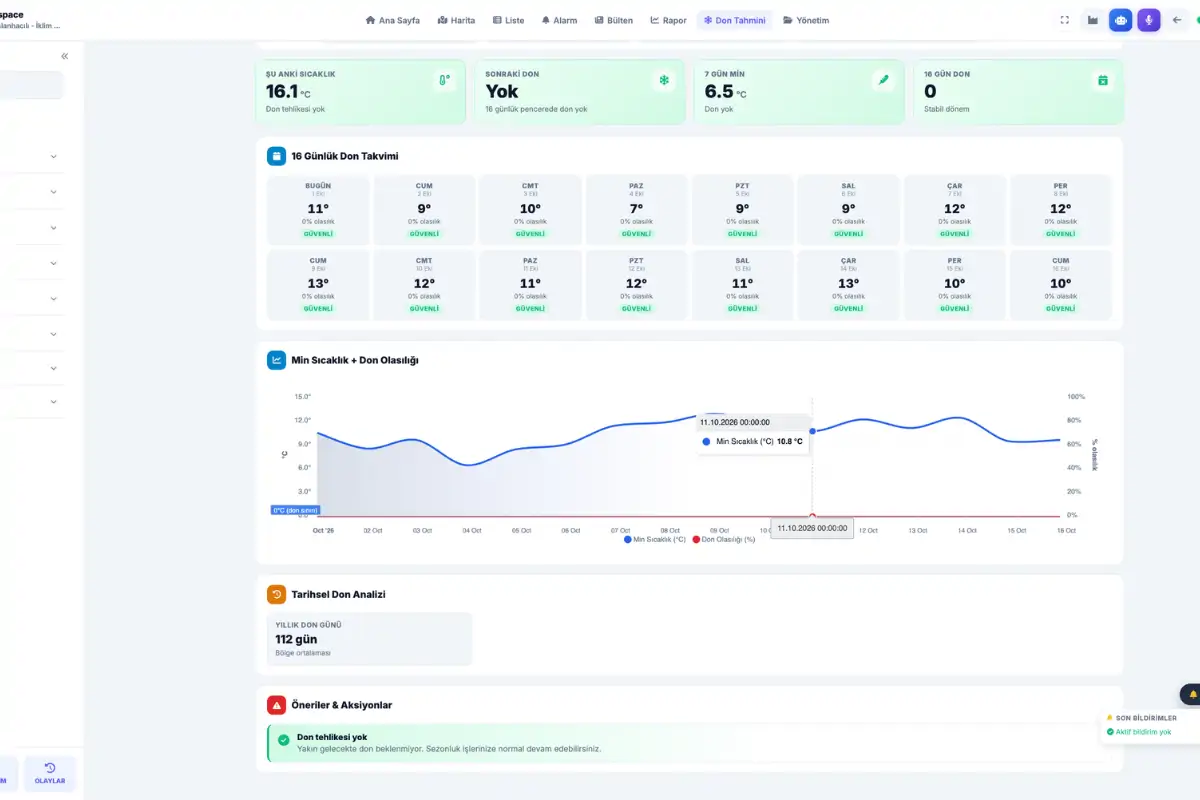
Task: Toggle Don Olasılığı (%) legend series
Action: tap(724, 539)
